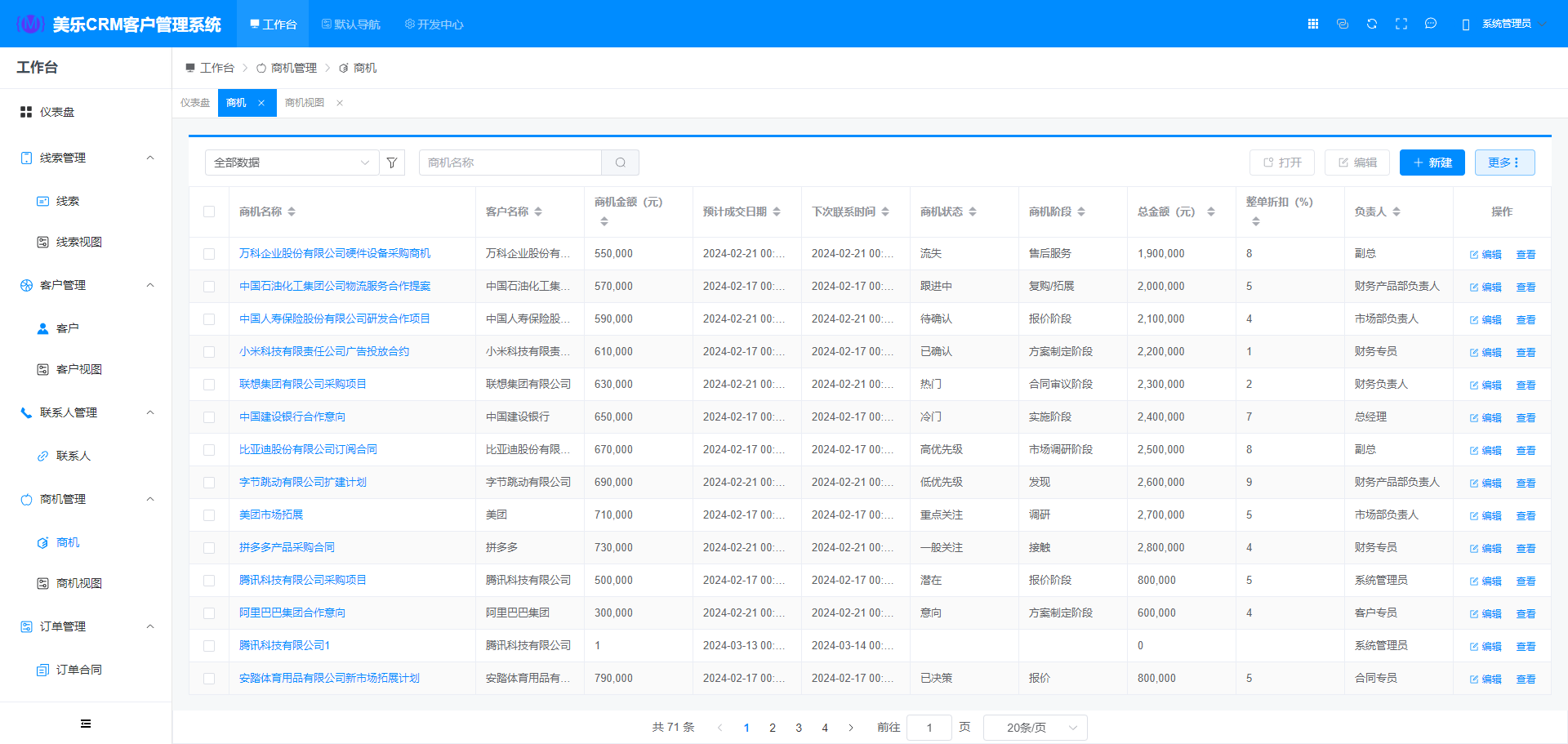The height and width of the screenshot is (744, 1568).
Task: Go to page 3 in pagination
Action: tap(799, 728)
